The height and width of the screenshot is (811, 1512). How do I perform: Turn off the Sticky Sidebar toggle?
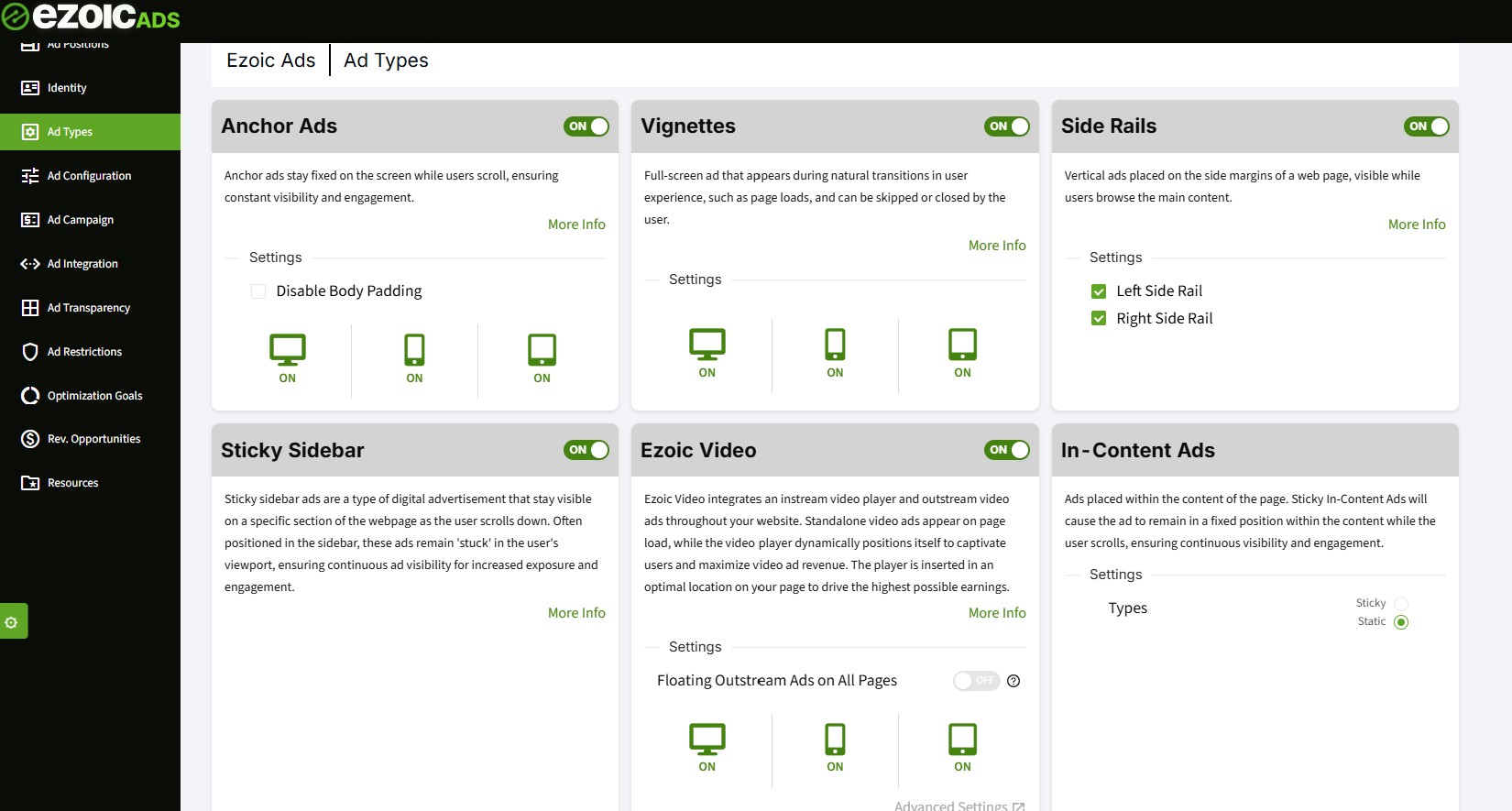(x=586, y=450)
